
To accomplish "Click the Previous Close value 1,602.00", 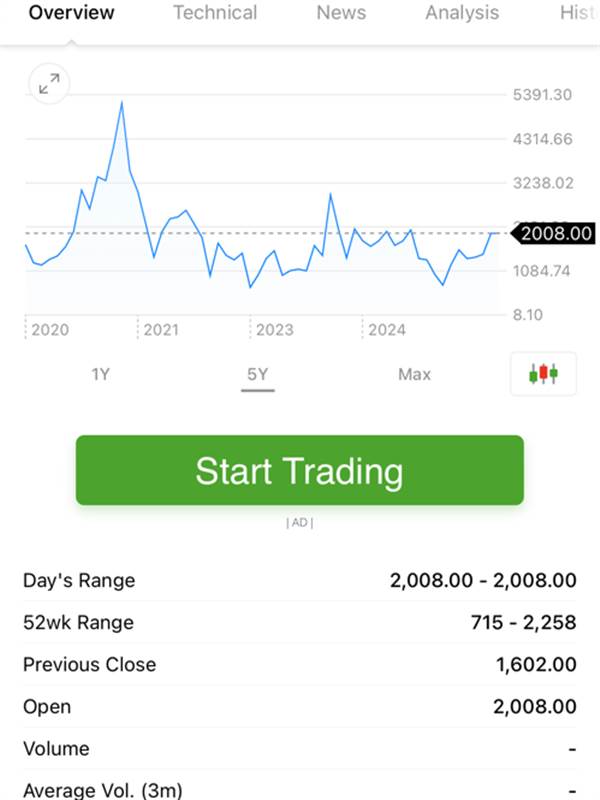I will [x=536, y=664].
